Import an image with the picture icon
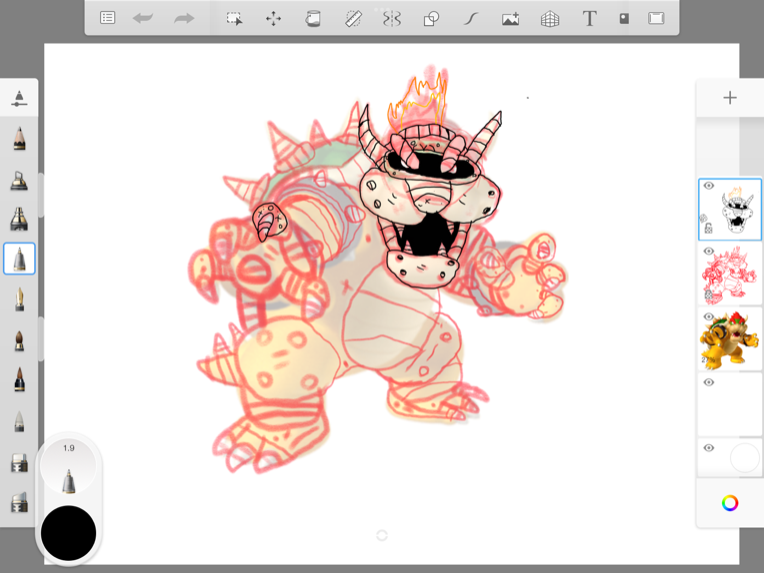The height and width of the screenshot is (573, 764). (x=510, y=19)
